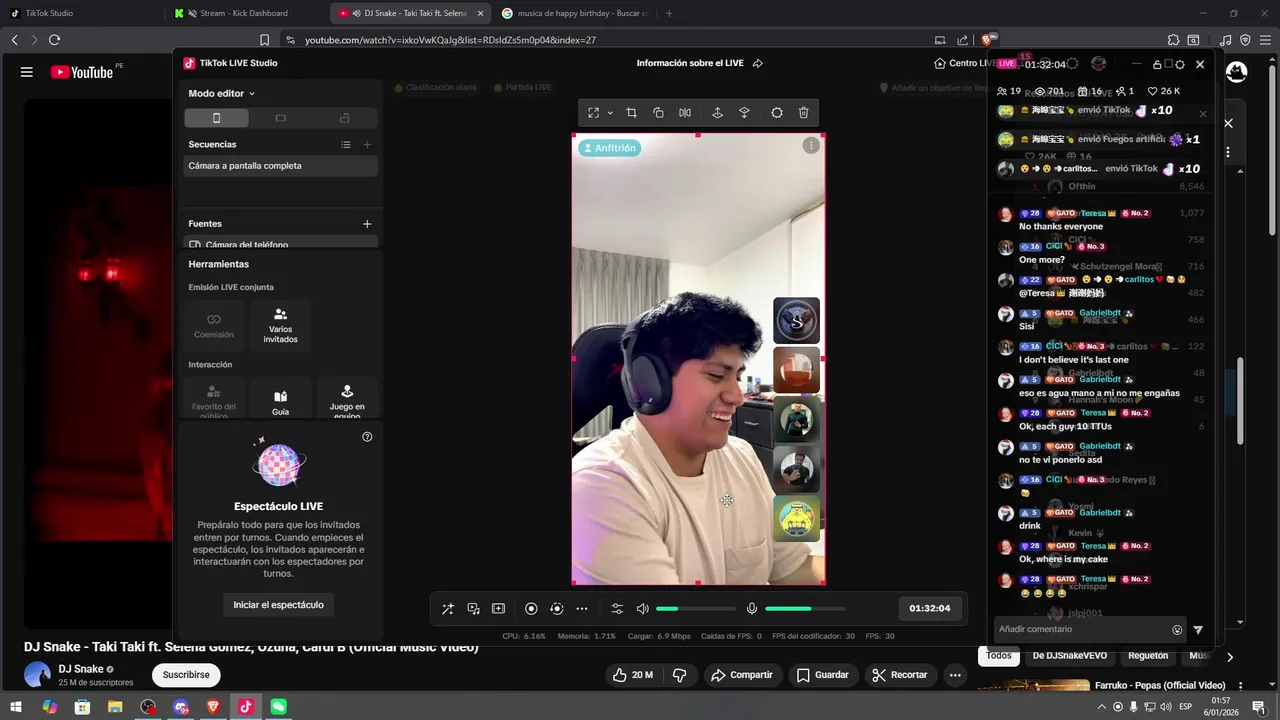Click the Compartir button
This screenshot has width=1280, height=720.
click(x=741, y=675)
